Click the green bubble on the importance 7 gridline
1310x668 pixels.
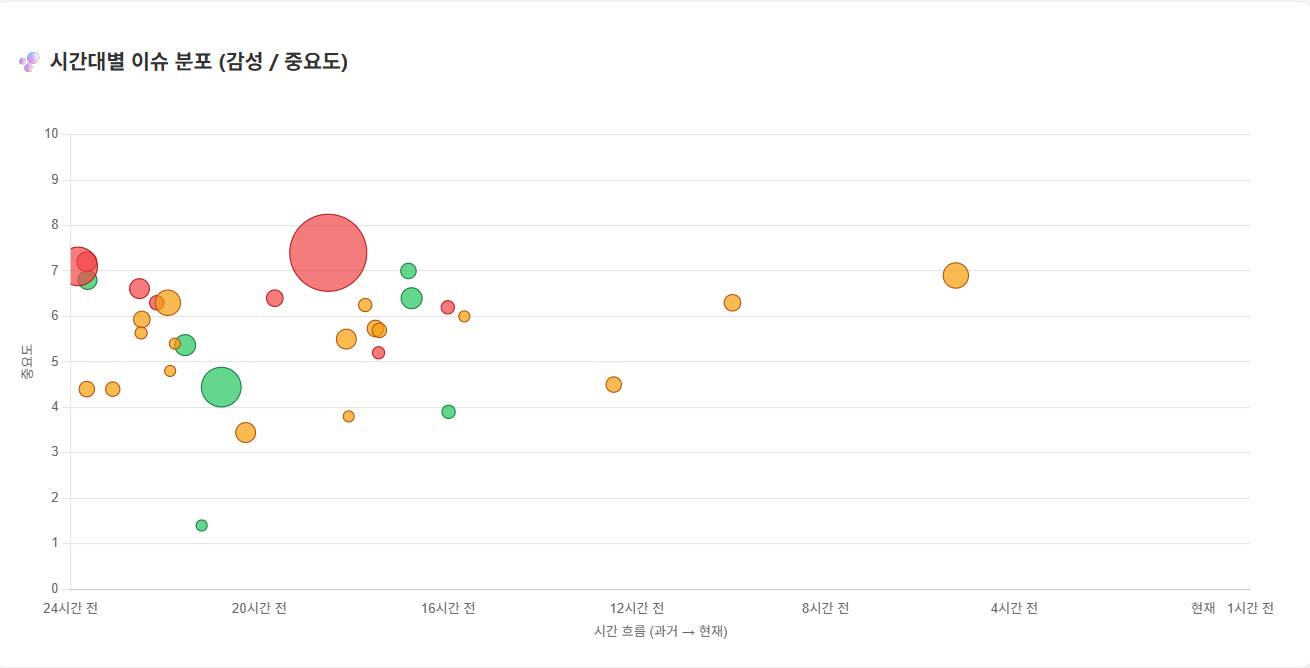pos(408,271)
